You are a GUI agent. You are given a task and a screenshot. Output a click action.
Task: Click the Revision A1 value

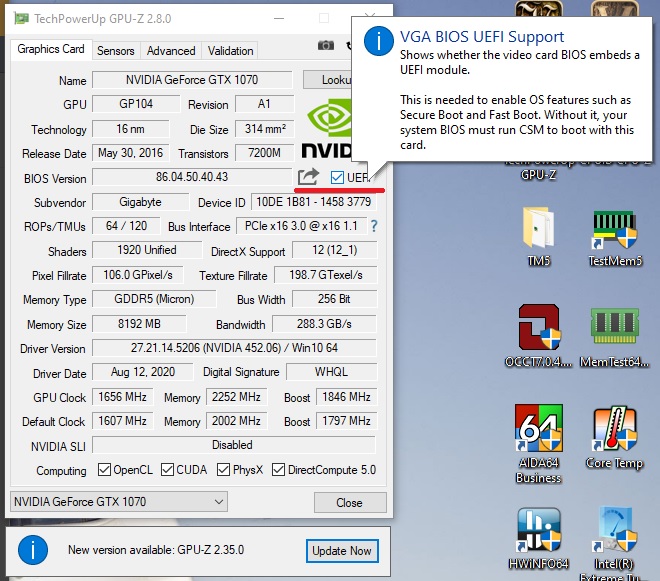tap(265, 104)
